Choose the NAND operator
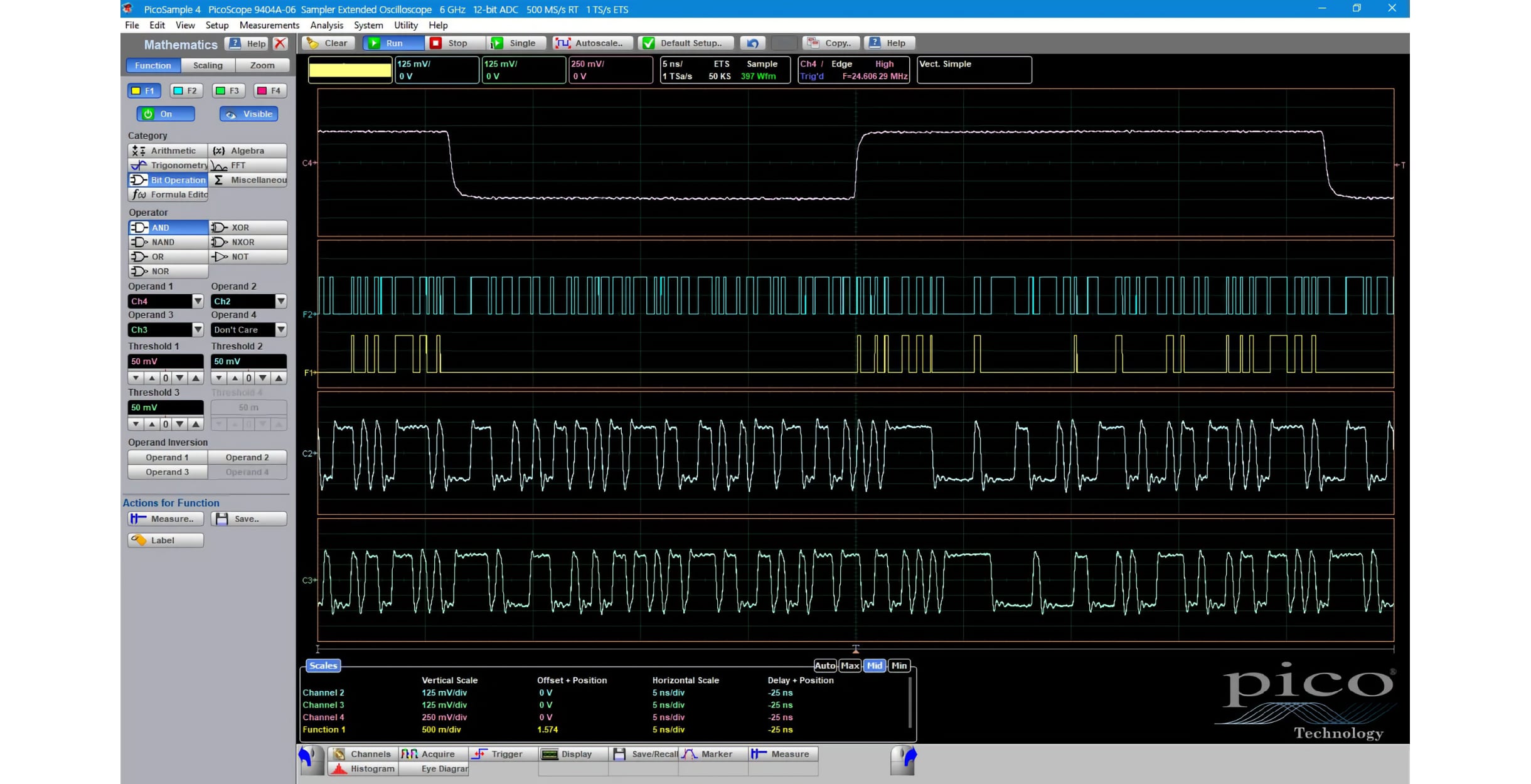This screenshot has height=784, width=1531. click(168, 242)
